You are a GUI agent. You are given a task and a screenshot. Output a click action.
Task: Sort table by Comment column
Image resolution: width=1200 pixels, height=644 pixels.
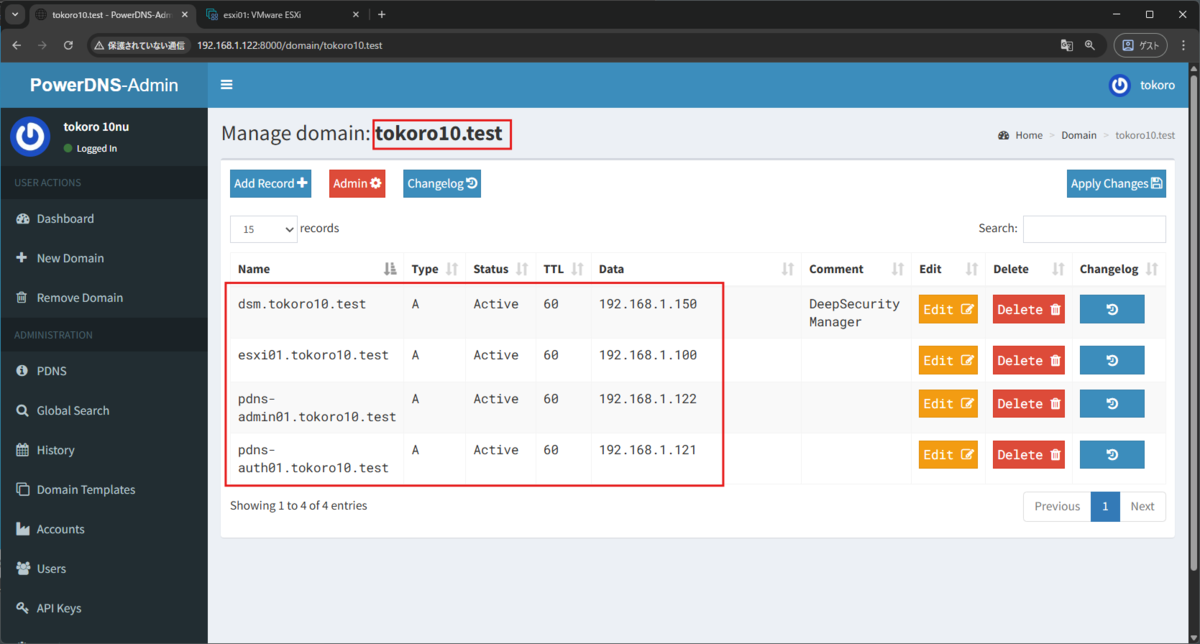click(x=857, y=269)
